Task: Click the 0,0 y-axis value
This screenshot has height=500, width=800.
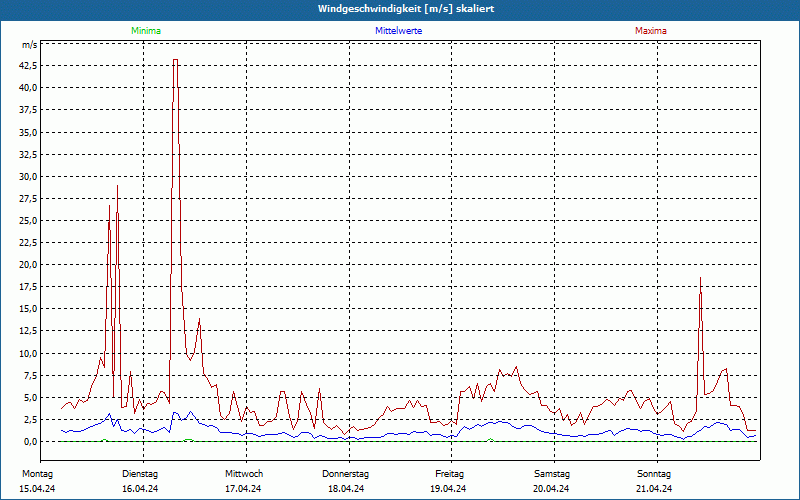Action: pos(30,442)
